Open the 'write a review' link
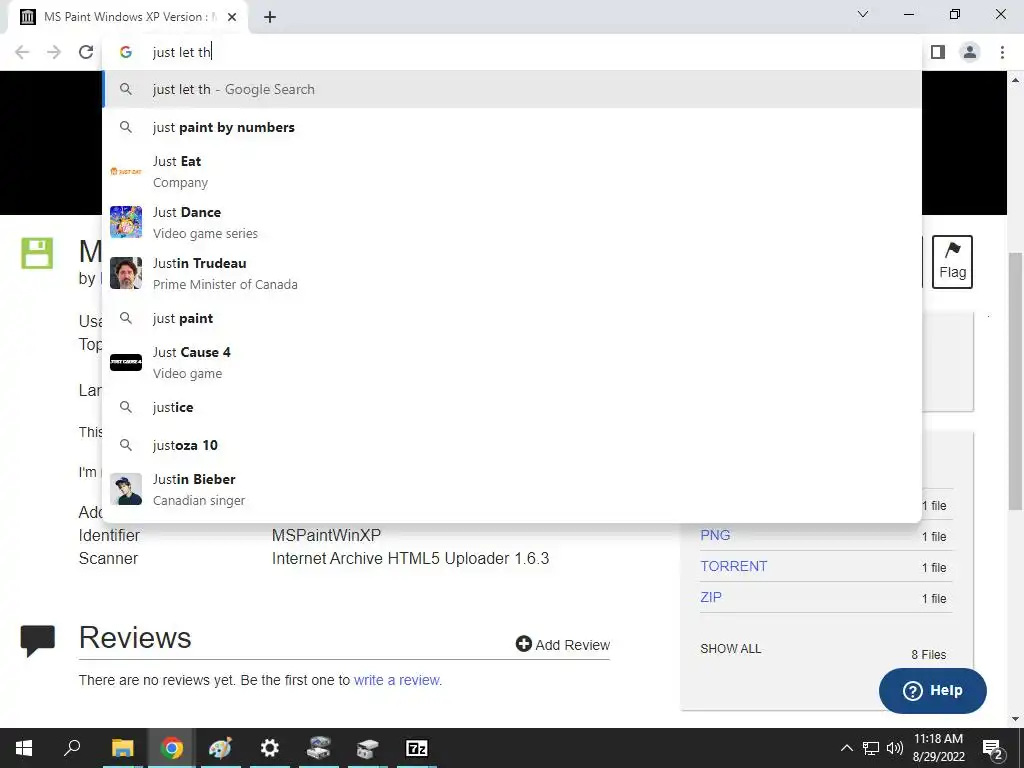The height and width of the screenshot is (768, 1024). [x=398, y=680]
